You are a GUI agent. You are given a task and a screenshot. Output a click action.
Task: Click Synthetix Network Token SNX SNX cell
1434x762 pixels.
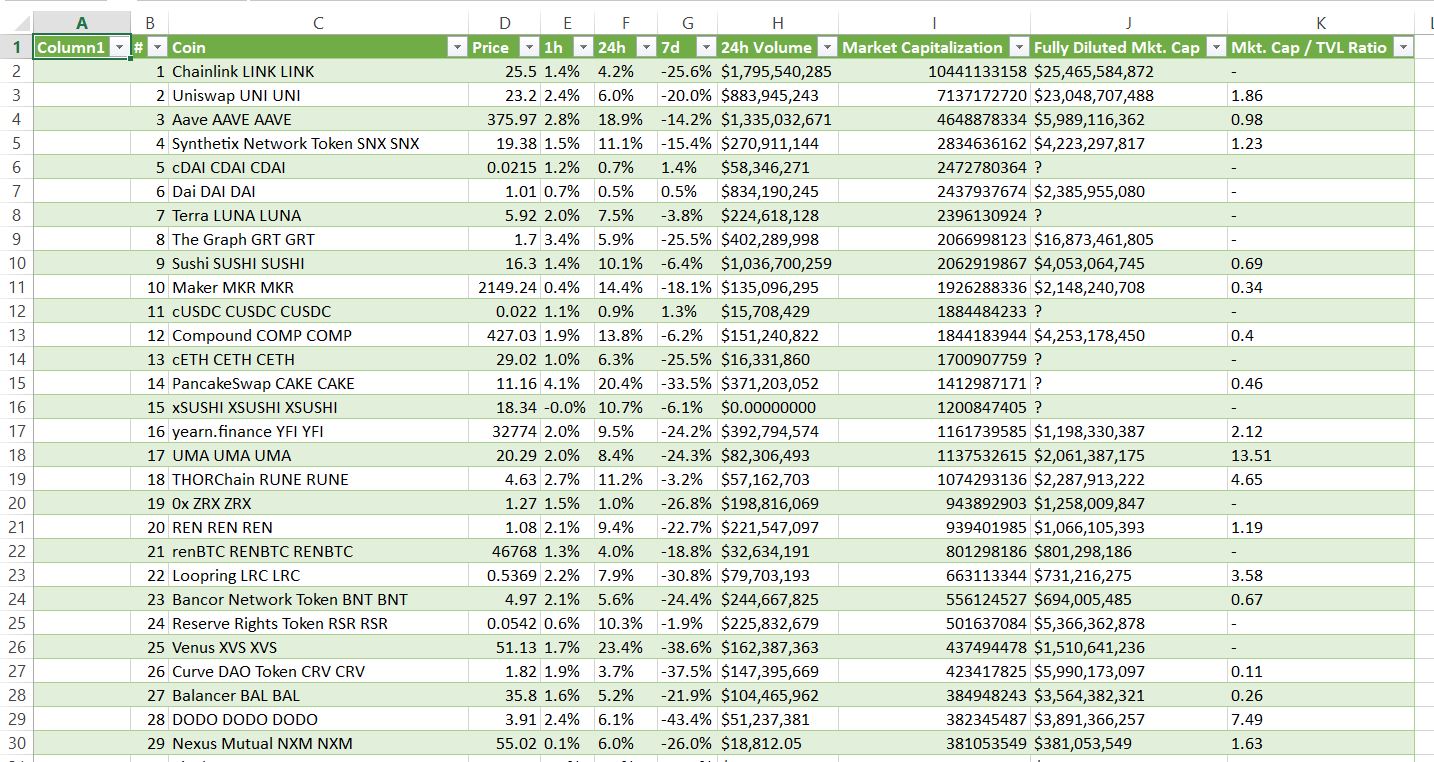(318, 143)
